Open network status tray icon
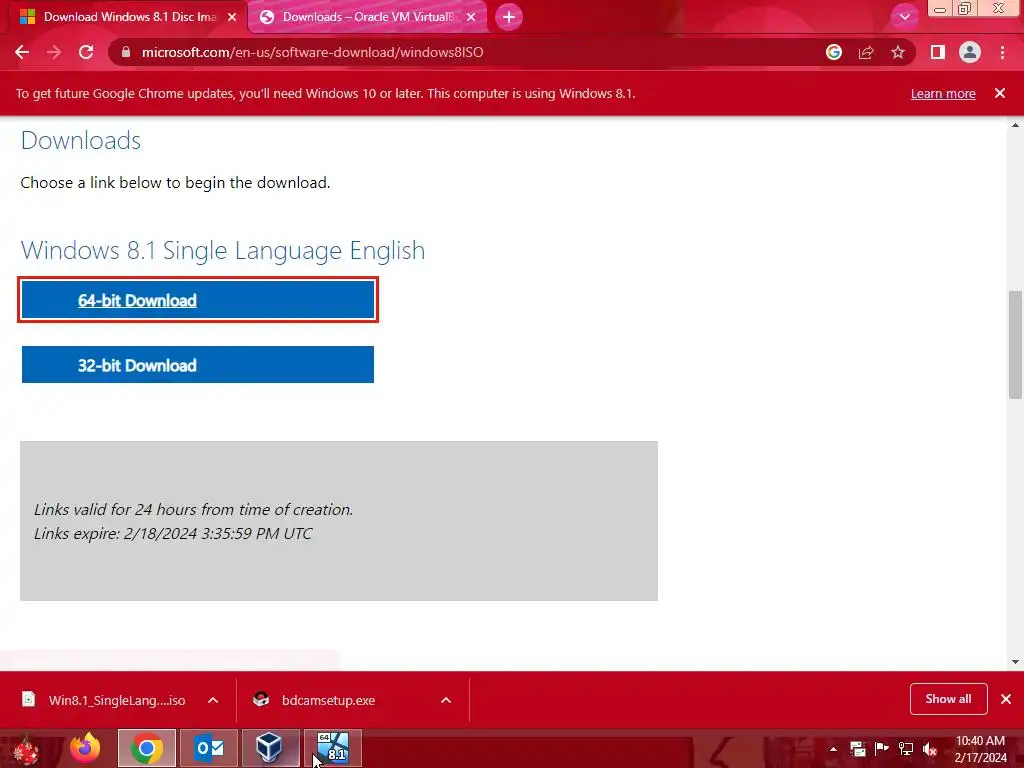Viewport: 1024px width, 768px height. coord(906,749)
